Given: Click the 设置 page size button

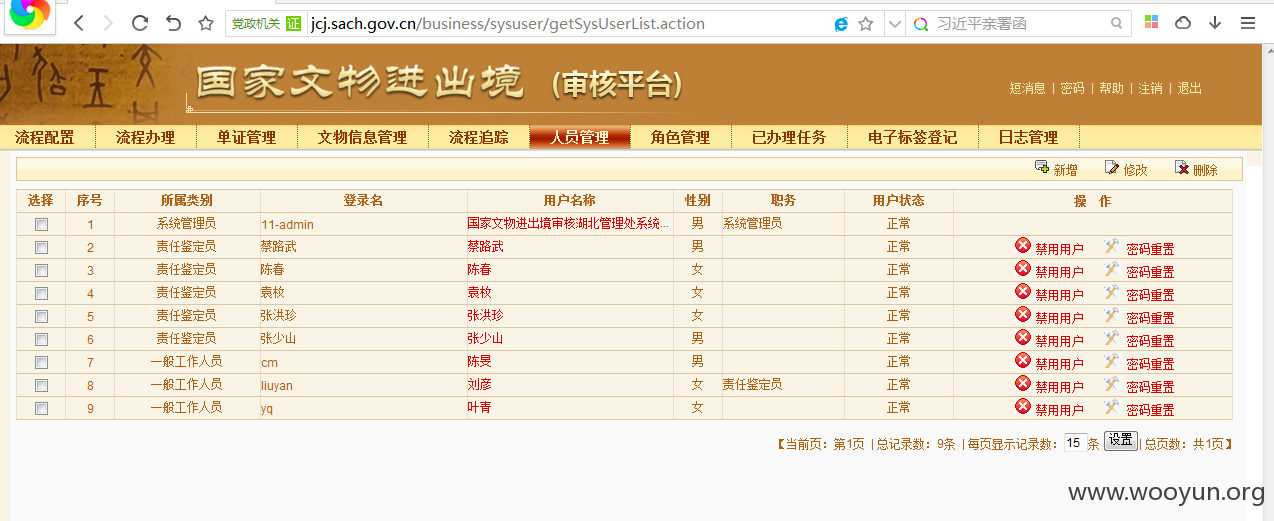Looking at the screenshot, I should (x=1121, y=441).
